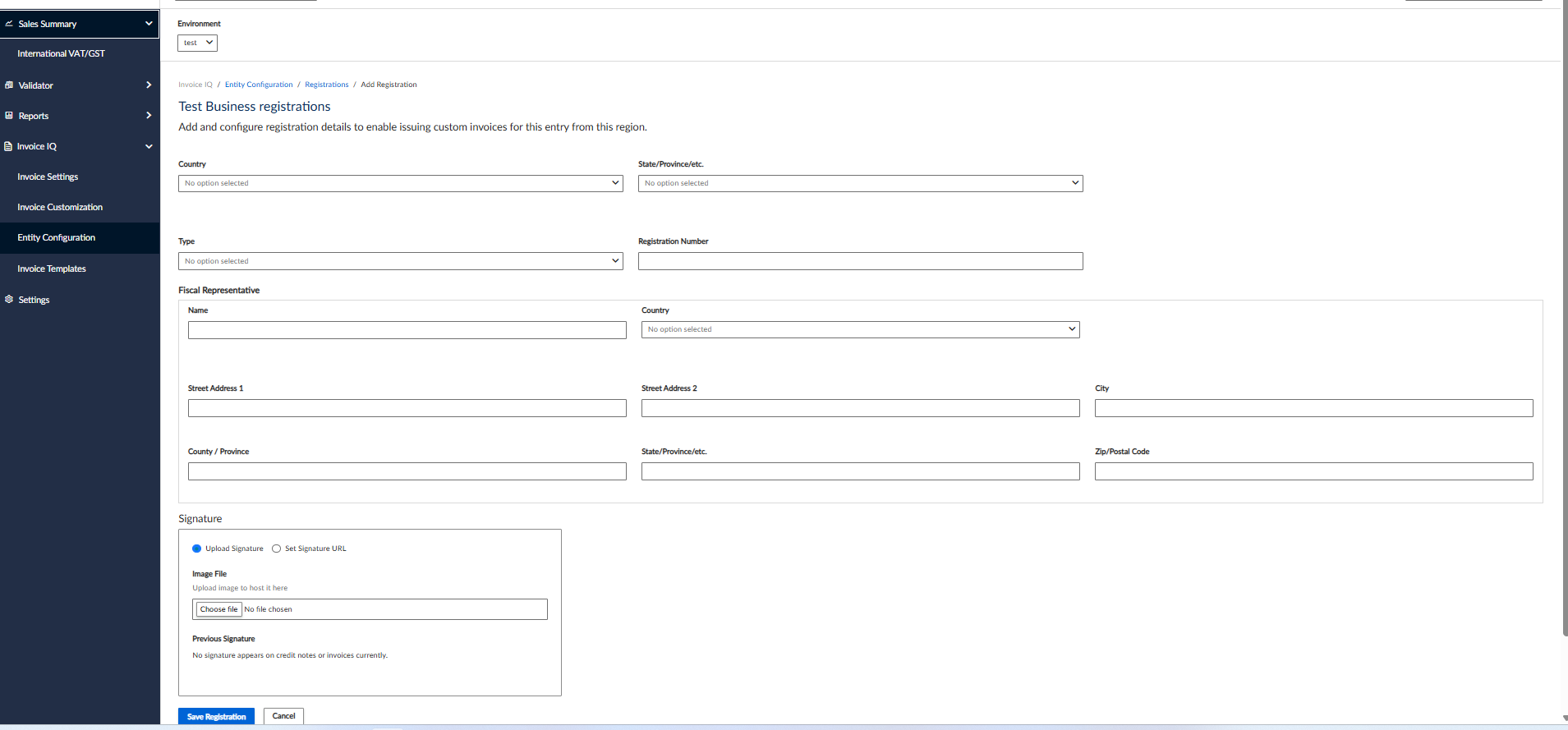Viewport: 1568px width, 730px height.
Task: Click Fiscal Representative State/Province/etc. input field
Action: [x=860, y=471]
